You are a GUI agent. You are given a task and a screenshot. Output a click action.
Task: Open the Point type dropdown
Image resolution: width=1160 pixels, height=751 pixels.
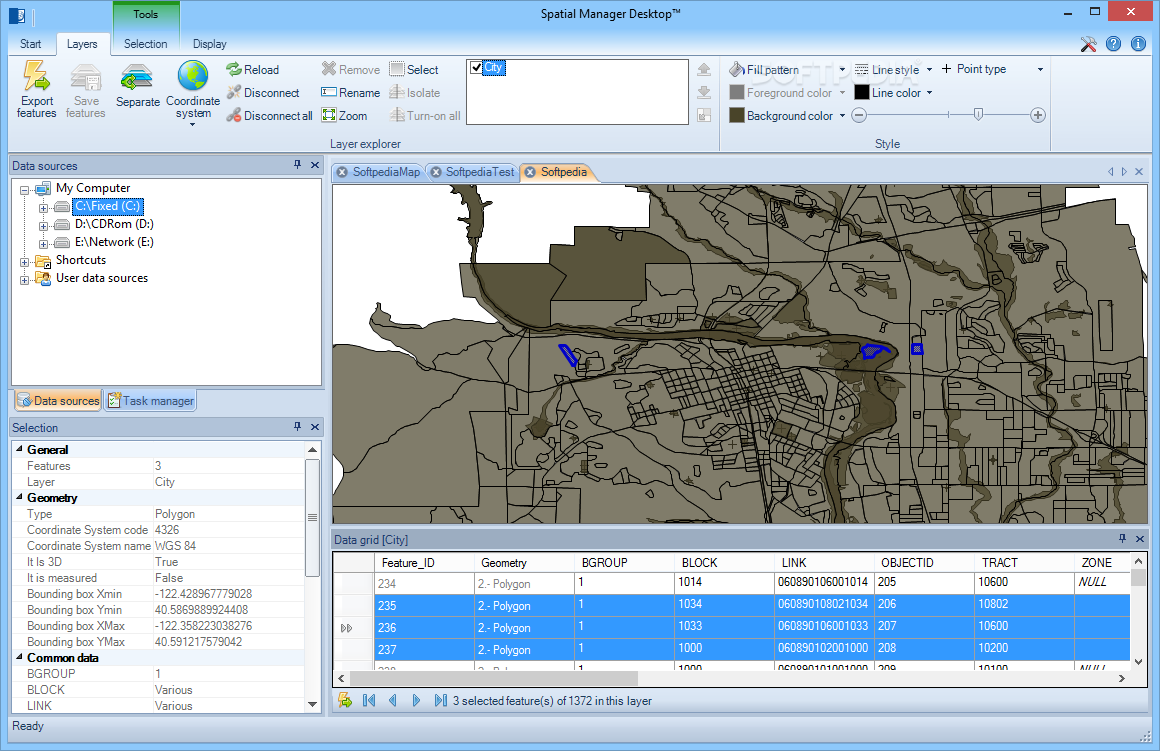[1040, 70]
